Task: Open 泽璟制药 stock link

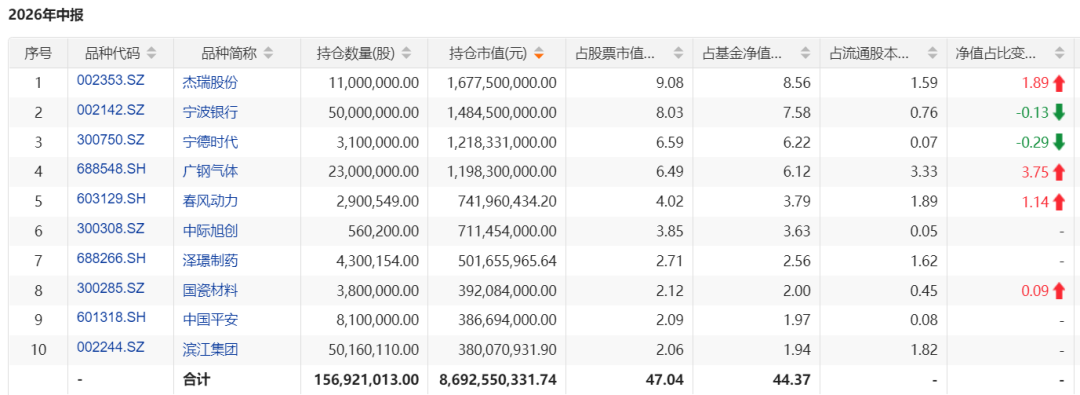Action: pos(210,261)
